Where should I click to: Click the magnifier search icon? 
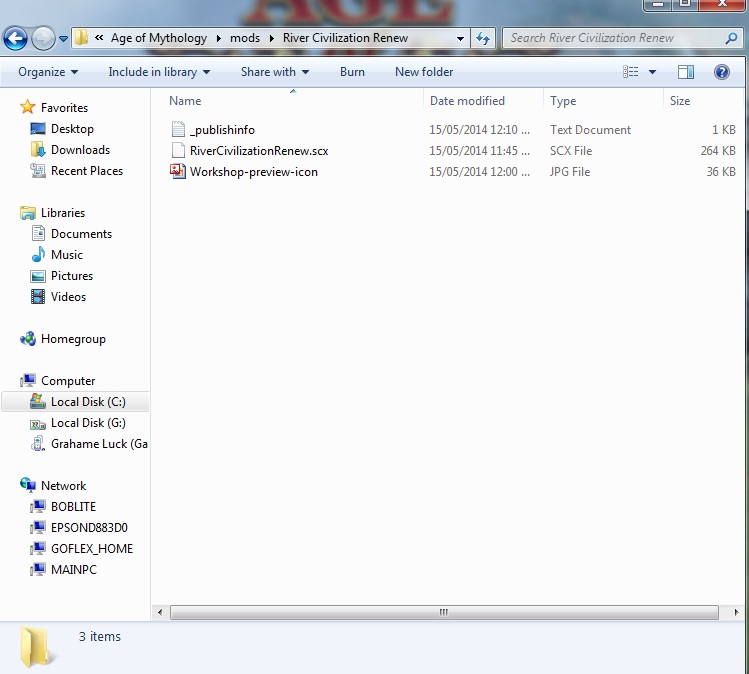tap(731, 38)
